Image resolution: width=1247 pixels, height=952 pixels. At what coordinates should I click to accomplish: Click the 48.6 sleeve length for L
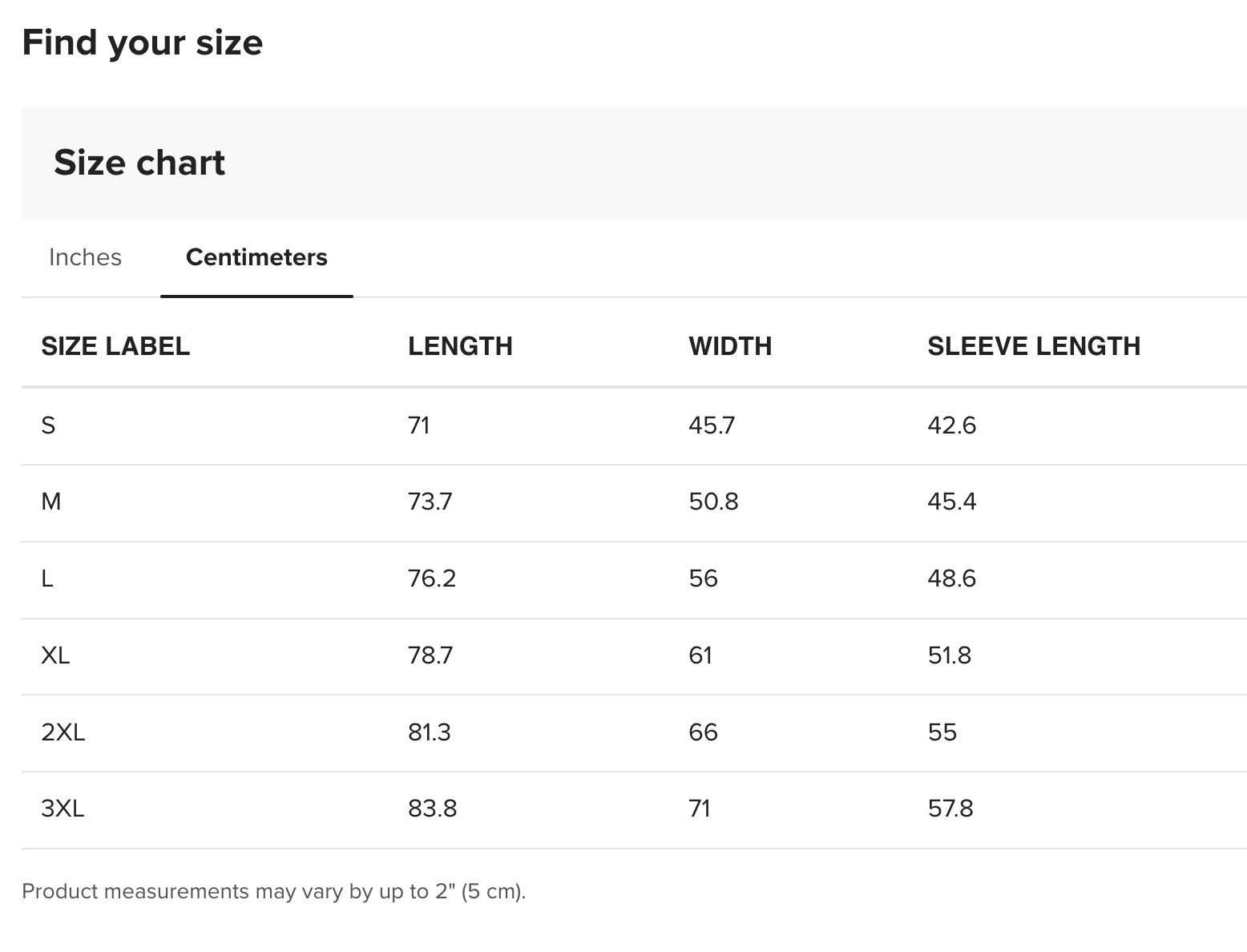point(951,579)
